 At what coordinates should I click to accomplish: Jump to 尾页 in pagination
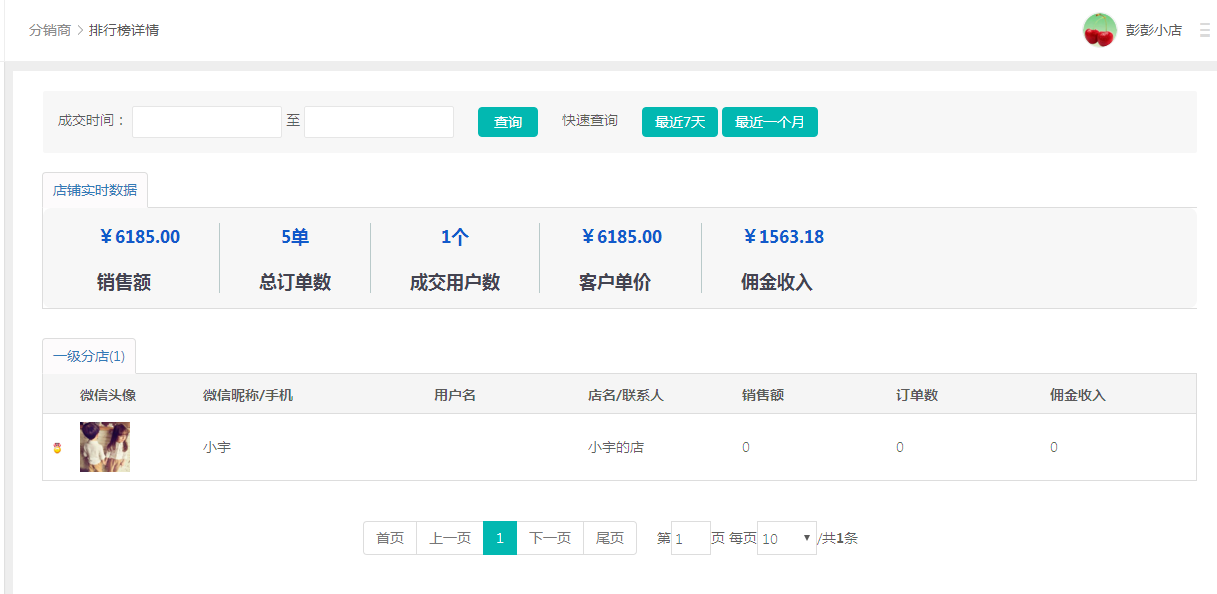[610, 538]
